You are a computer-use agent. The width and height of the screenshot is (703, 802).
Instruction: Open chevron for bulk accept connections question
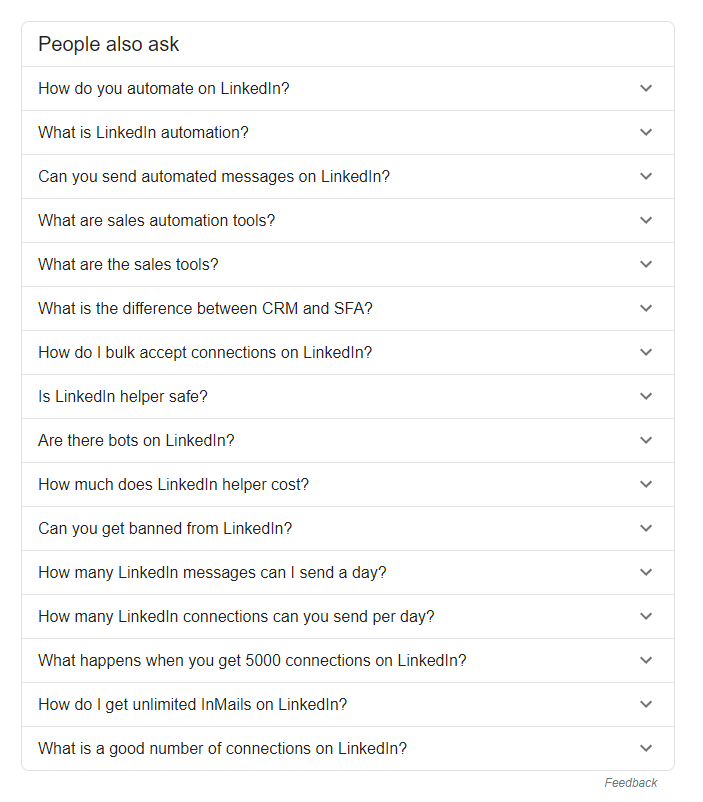tap(646, 352)
